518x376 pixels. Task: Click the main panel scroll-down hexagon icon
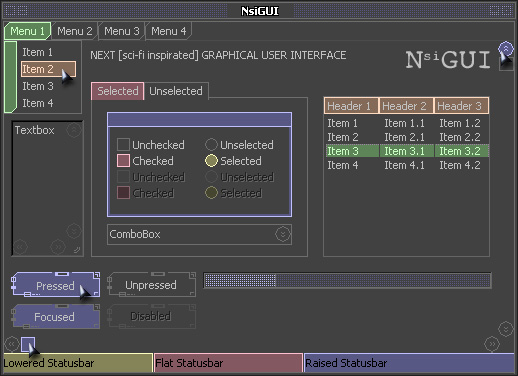point(506,329)
